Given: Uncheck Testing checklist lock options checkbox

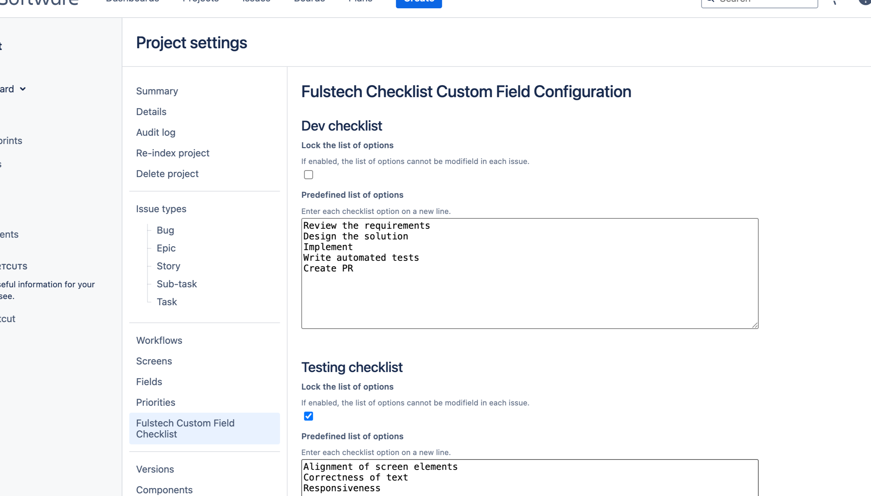Looking at the screenshot, I should 308,416.
